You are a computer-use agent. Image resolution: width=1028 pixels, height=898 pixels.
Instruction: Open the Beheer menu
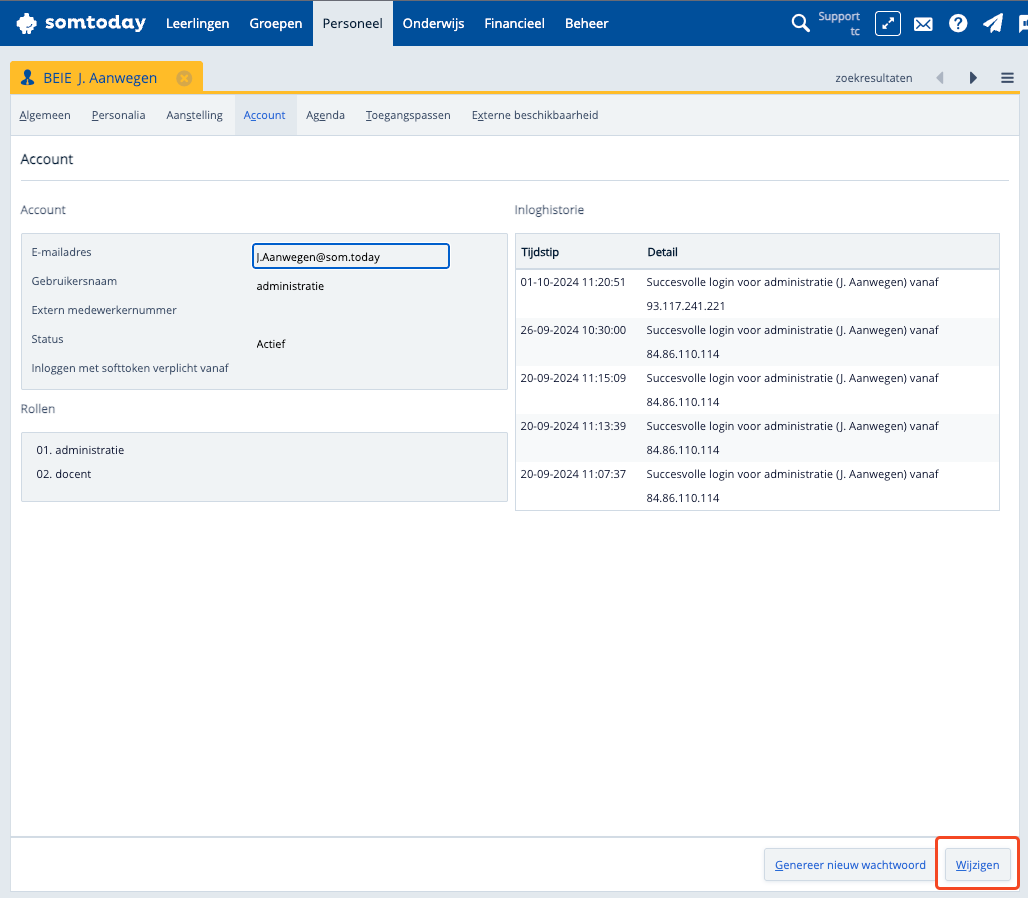point(586,23)
